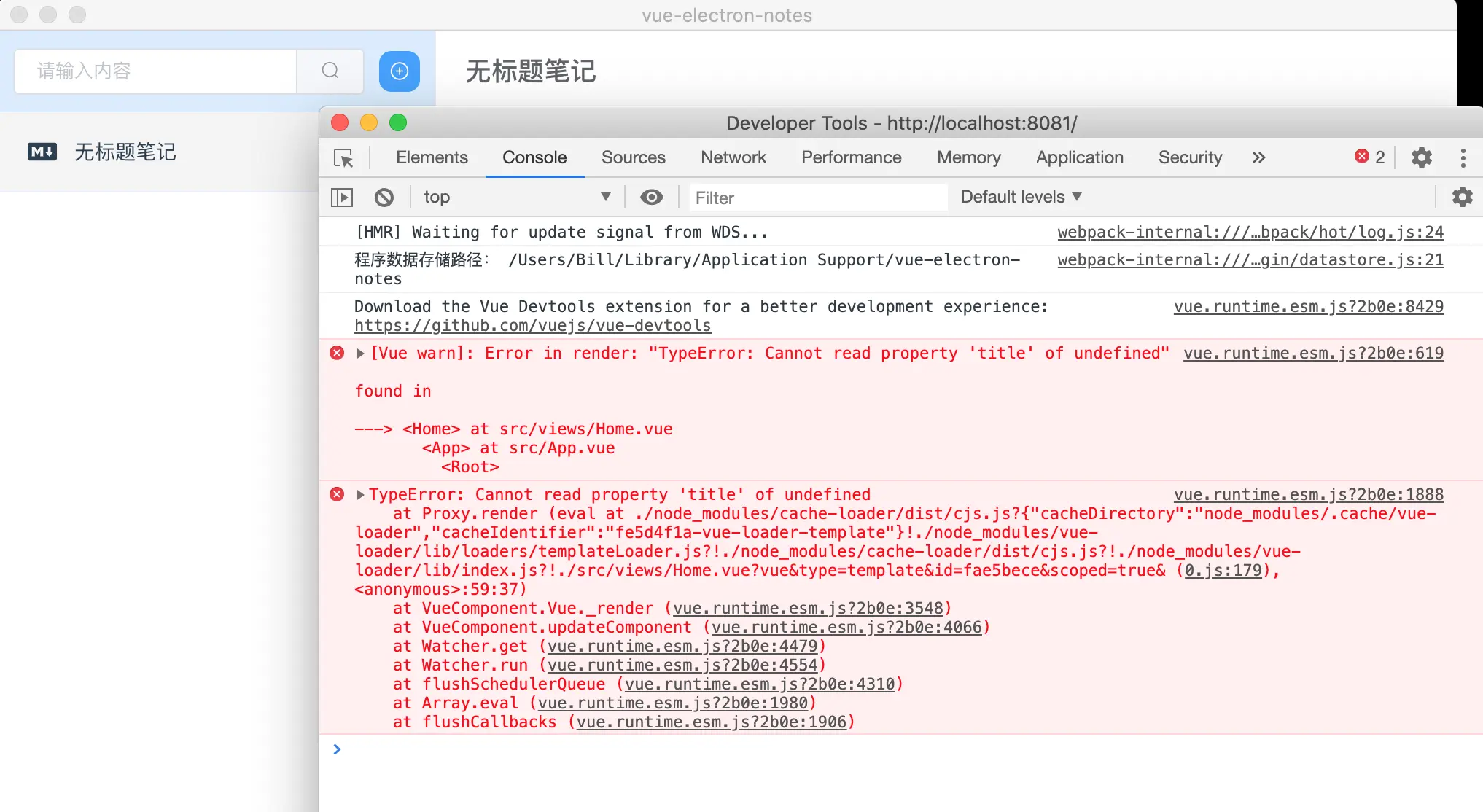Toggle the console sidebar panel icon
Screen dimensions: 1483x812
342,197
